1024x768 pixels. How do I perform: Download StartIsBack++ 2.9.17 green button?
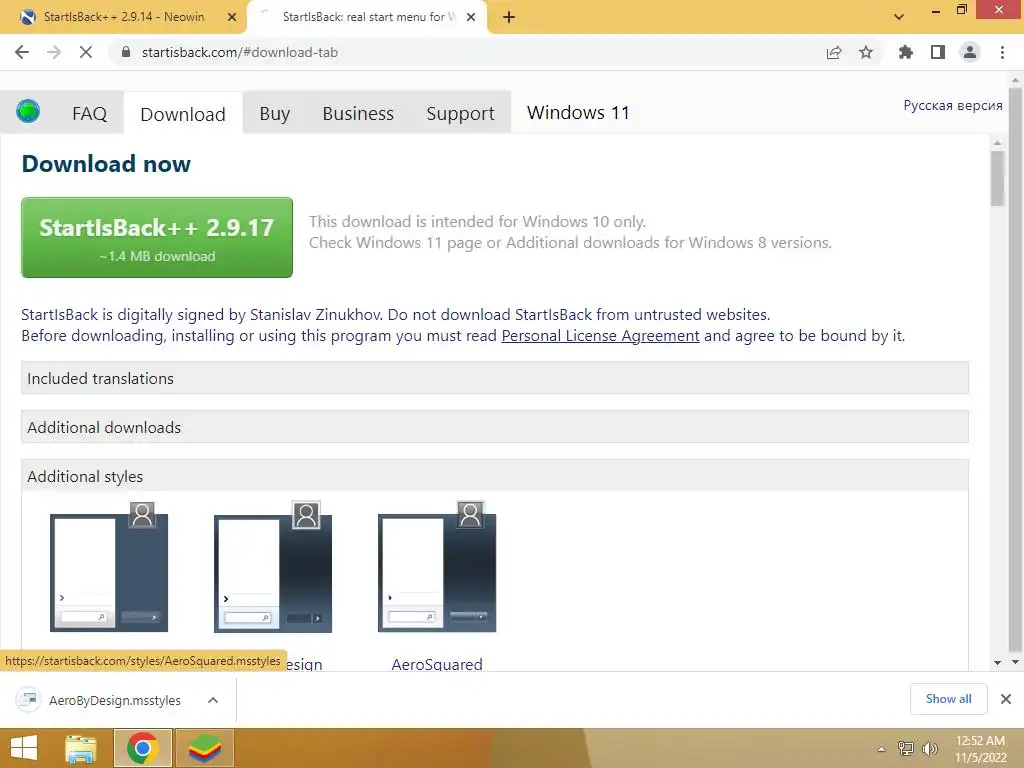coord(157,238)
